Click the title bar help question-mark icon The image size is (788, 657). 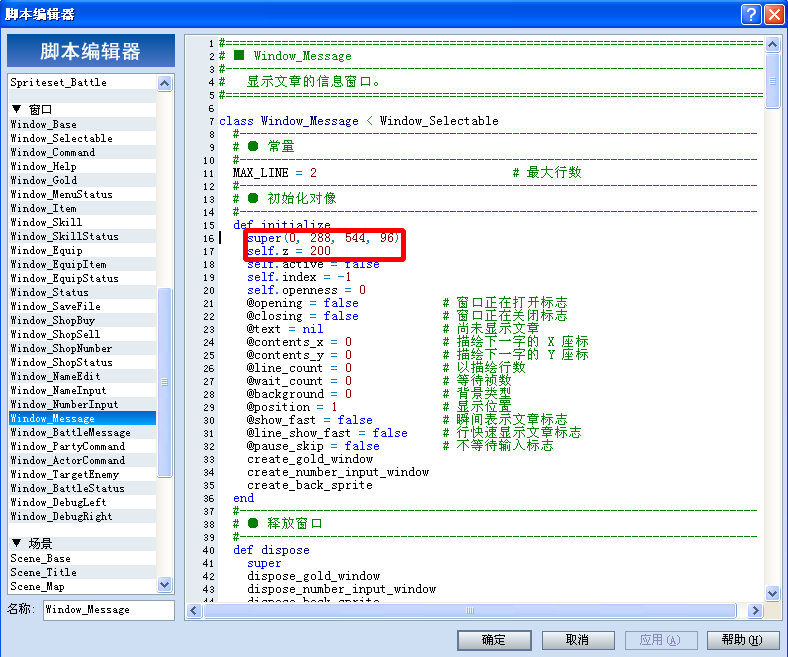(751, 14)
